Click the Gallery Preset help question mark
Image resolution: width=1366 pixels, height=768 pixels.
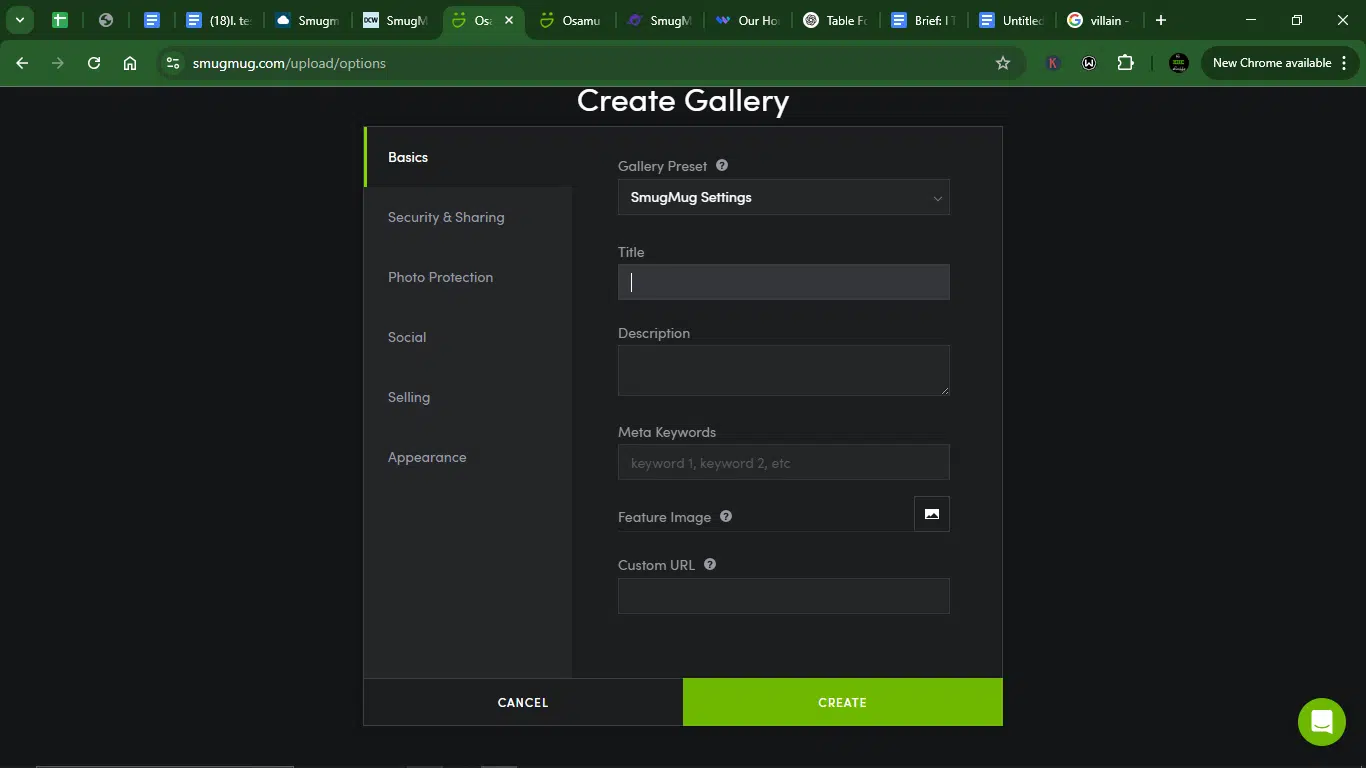tap(722, 166)
